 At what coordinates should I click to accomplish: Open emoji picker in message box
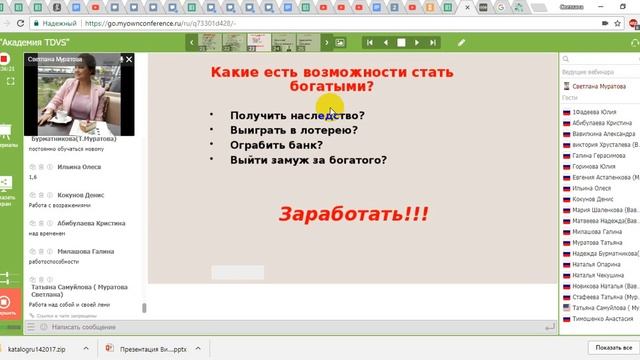pos(44,327)
